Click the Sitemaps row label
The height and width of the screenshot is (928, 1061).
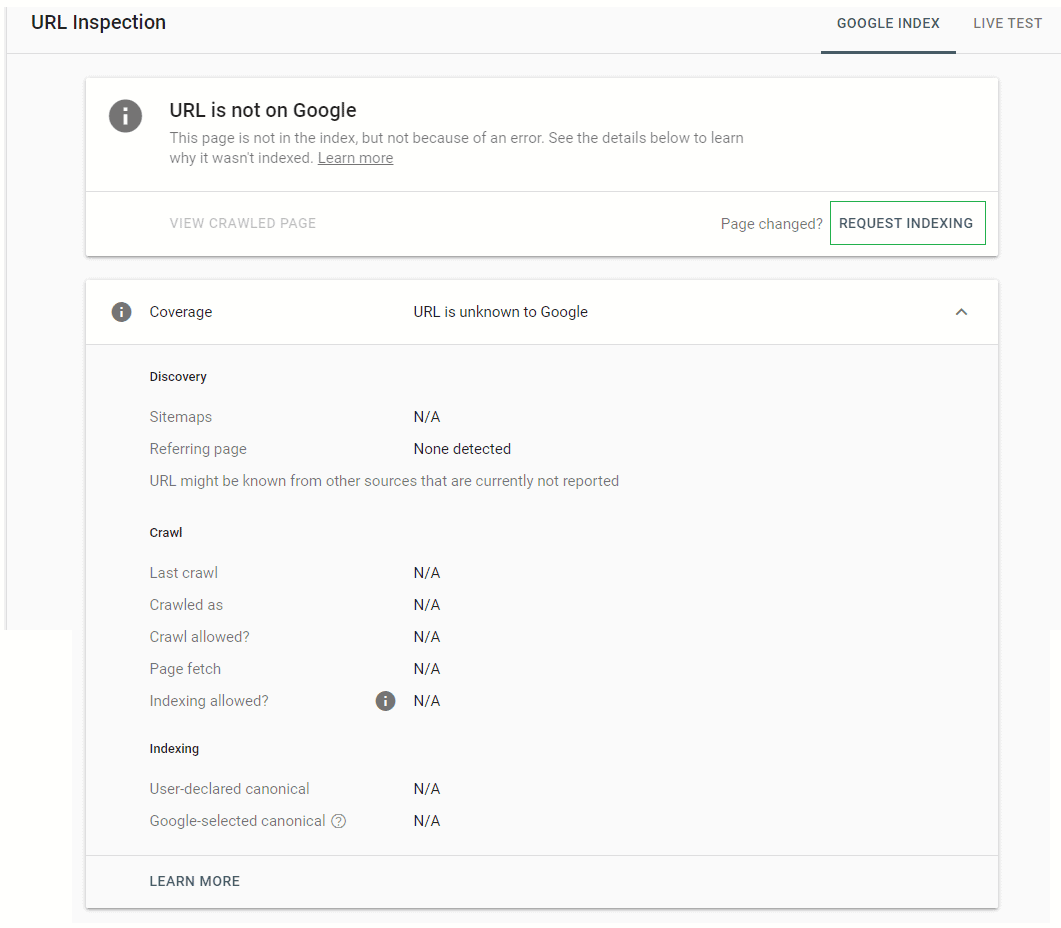(x=181, y=417)
